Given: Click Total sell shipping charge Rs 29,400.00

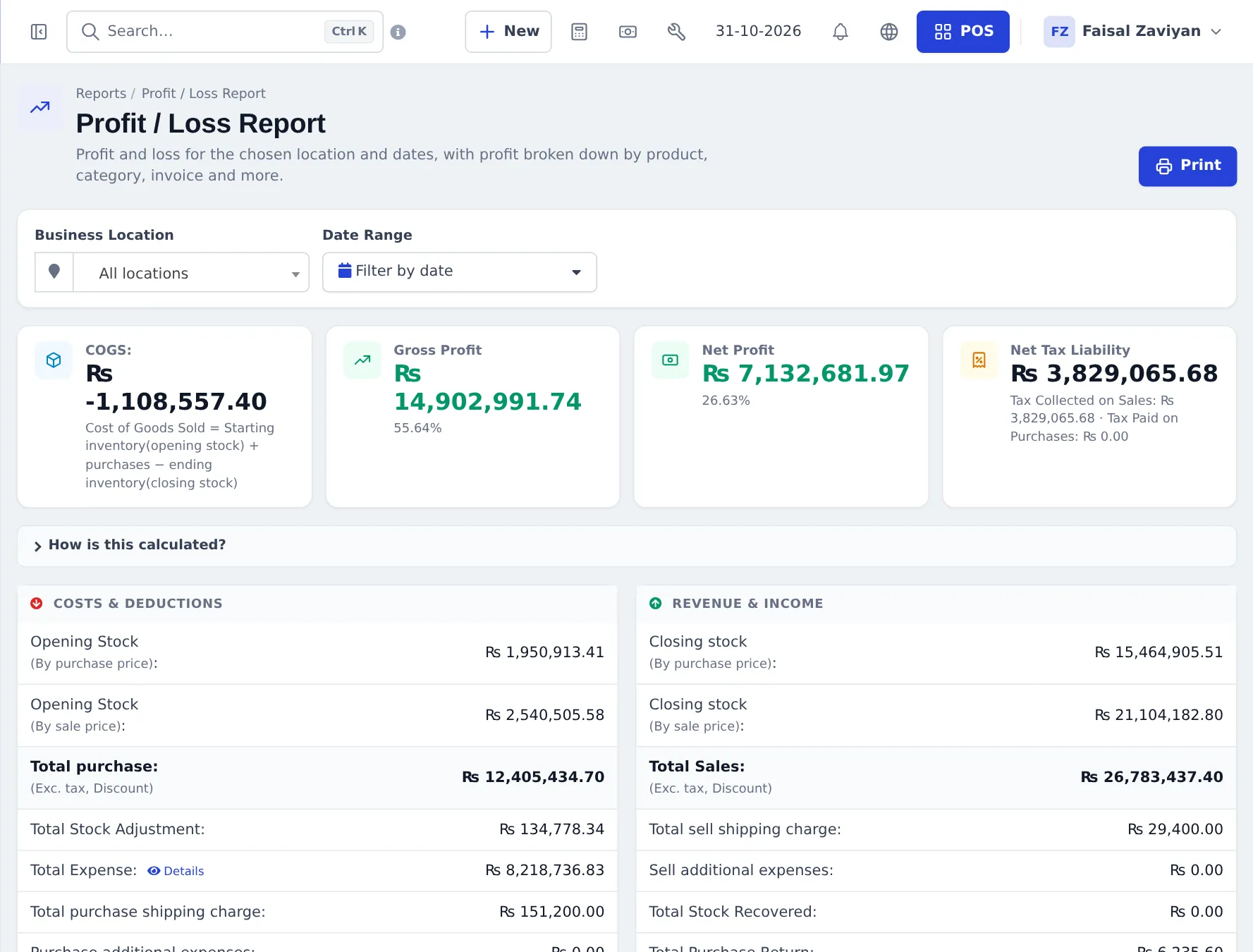Looking at the screenshot, I should pyautogui.click(x=1175, y=829).
